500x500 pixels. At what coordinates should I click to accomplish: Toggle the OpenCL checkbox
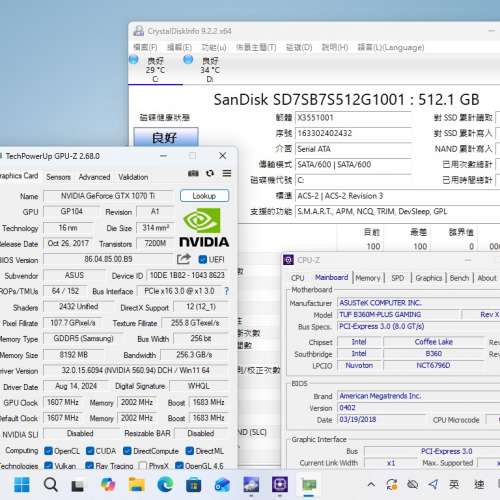click(x=48, y=451)
